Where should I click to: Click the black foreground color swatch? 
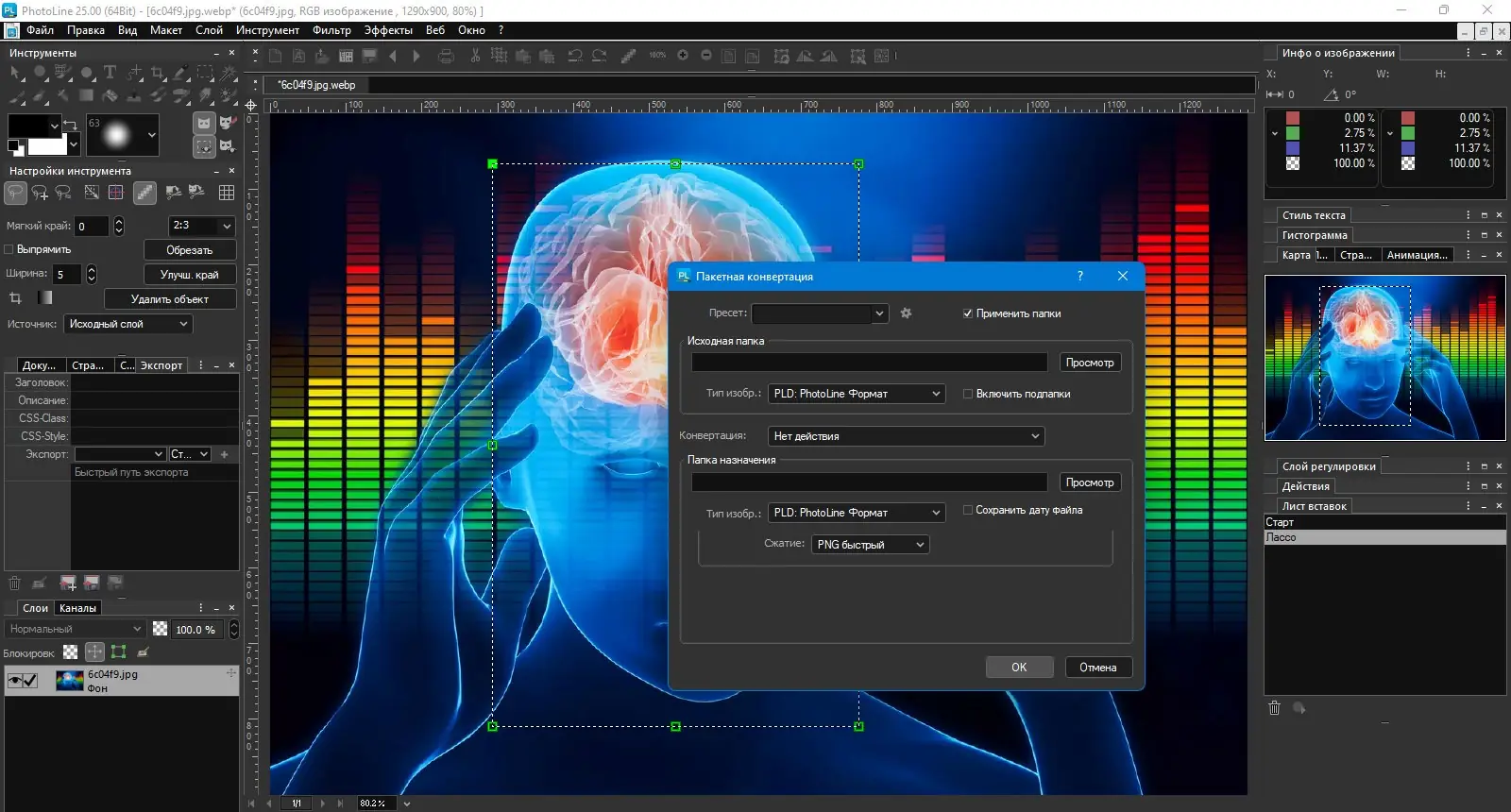click(28, 126)
